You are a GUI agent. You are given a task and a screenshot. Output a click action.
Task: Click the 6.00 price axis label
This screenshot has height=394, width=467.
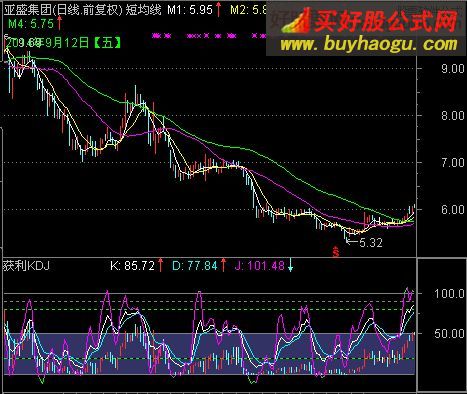[453, 209]
